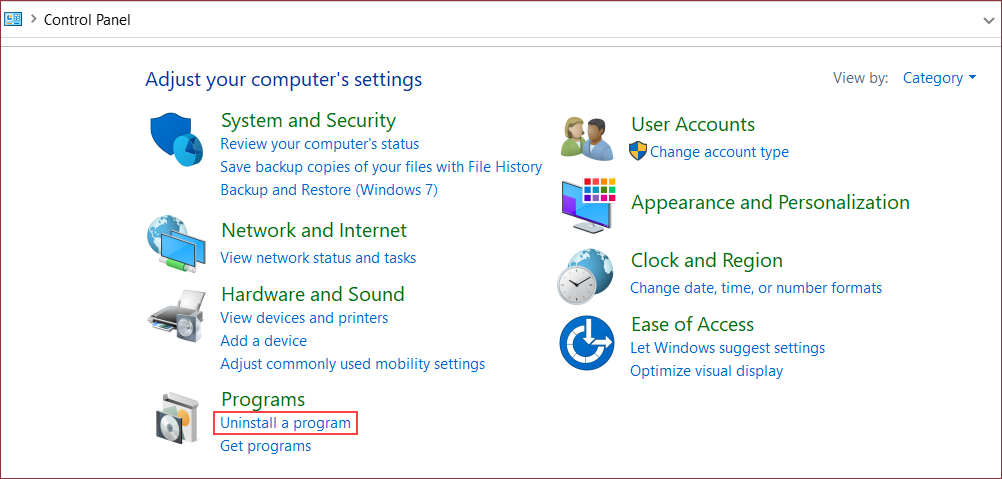This screenshot has height=479, width=1002.
Task: Click the Add a device link
Action: pos(263,341)
